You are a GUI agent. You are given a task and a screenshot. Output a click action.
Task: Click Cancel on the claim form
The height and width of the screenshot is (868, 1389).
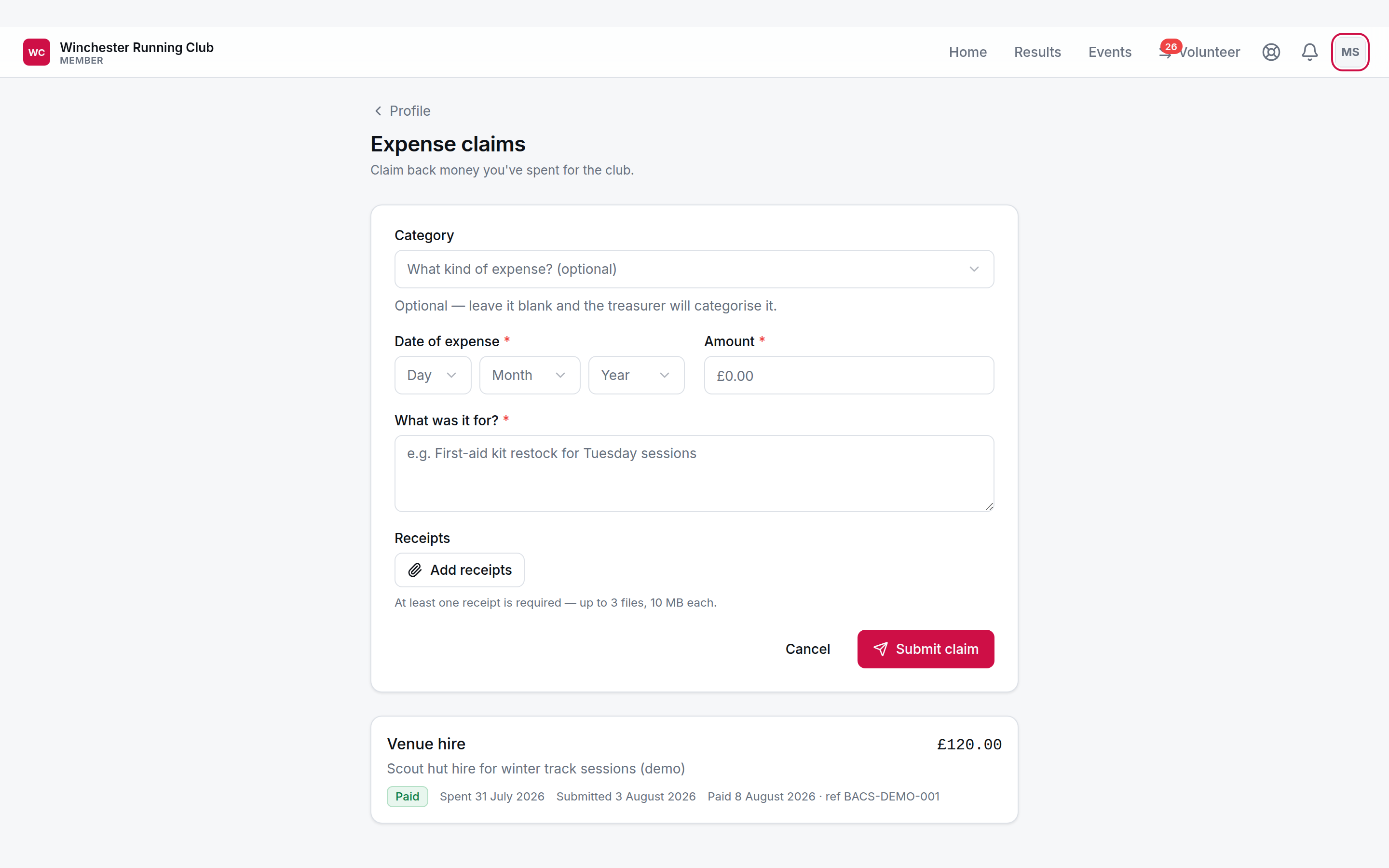[807, 649]
